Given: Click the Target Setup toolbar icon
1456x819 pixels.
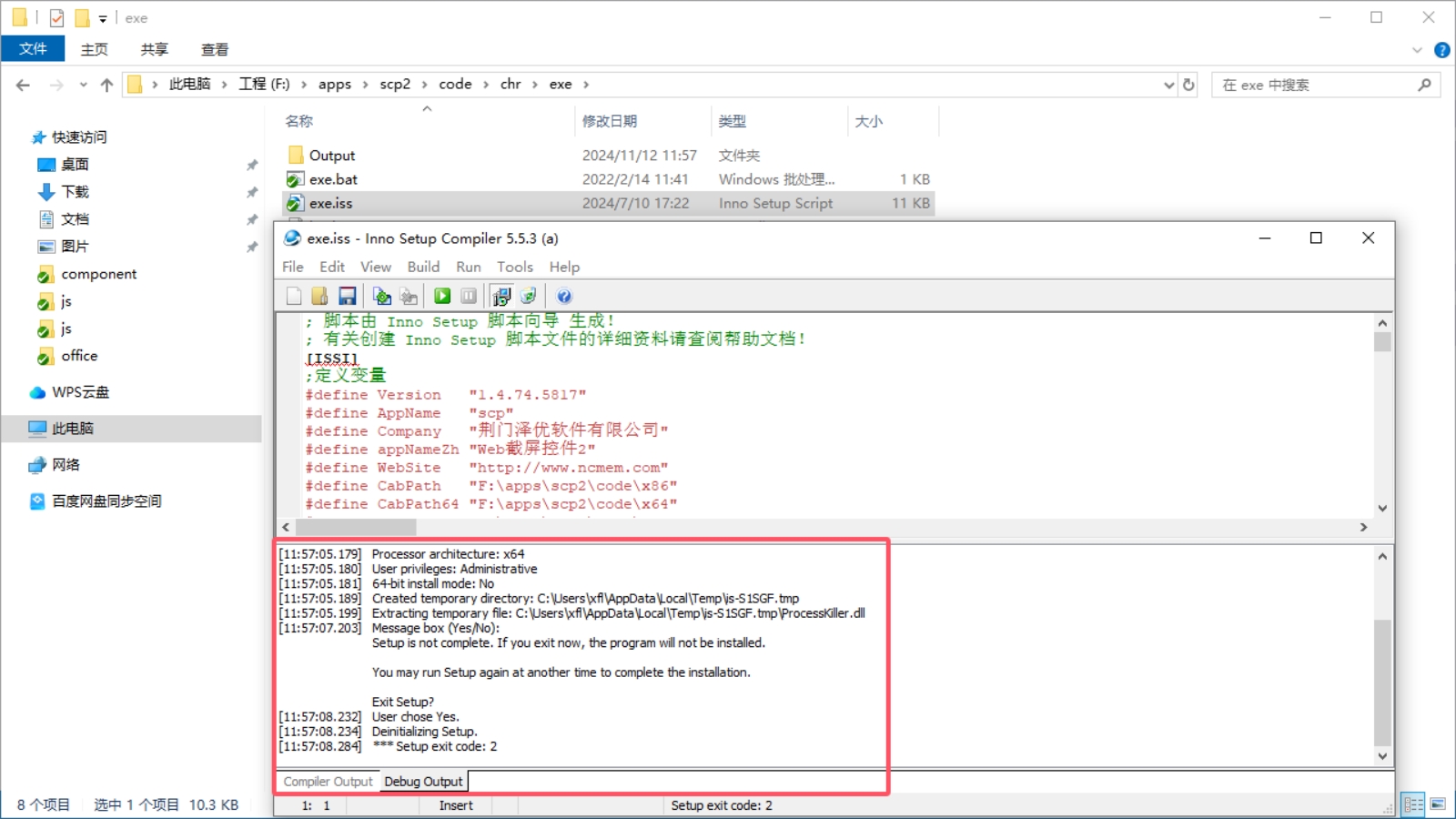Looking at the screenshot, I should pyautogui.click(x=501, y=296).
